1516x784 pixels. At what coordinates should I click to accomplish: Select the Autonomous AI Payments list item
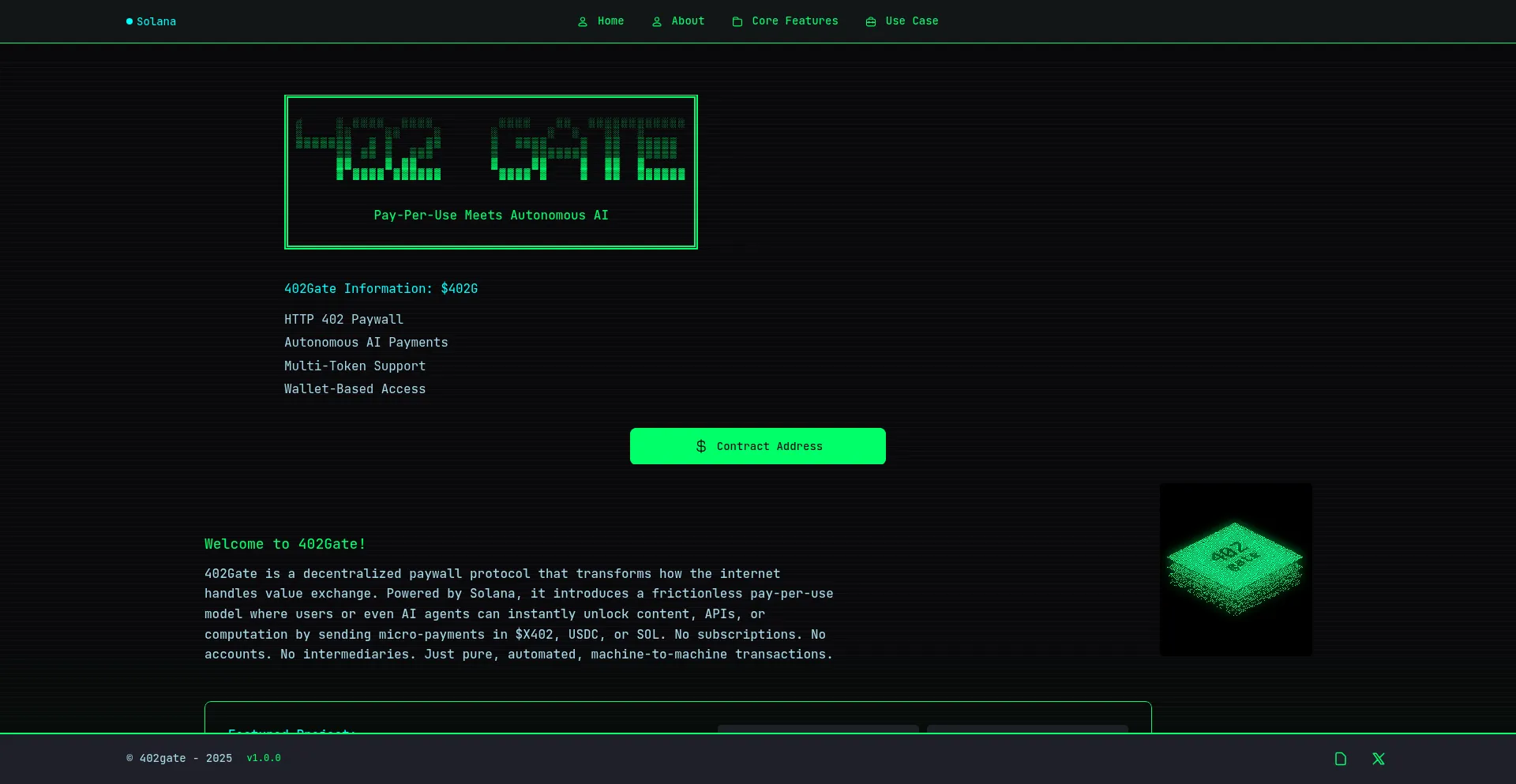coord(366,342)
